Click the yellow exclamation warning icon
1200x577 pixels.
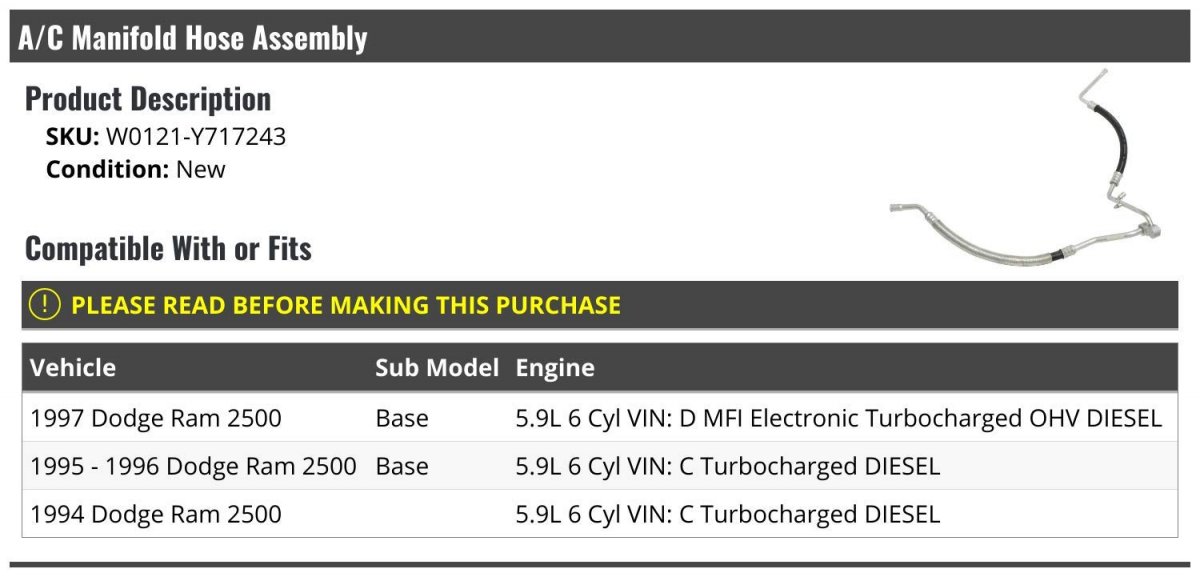45,305
